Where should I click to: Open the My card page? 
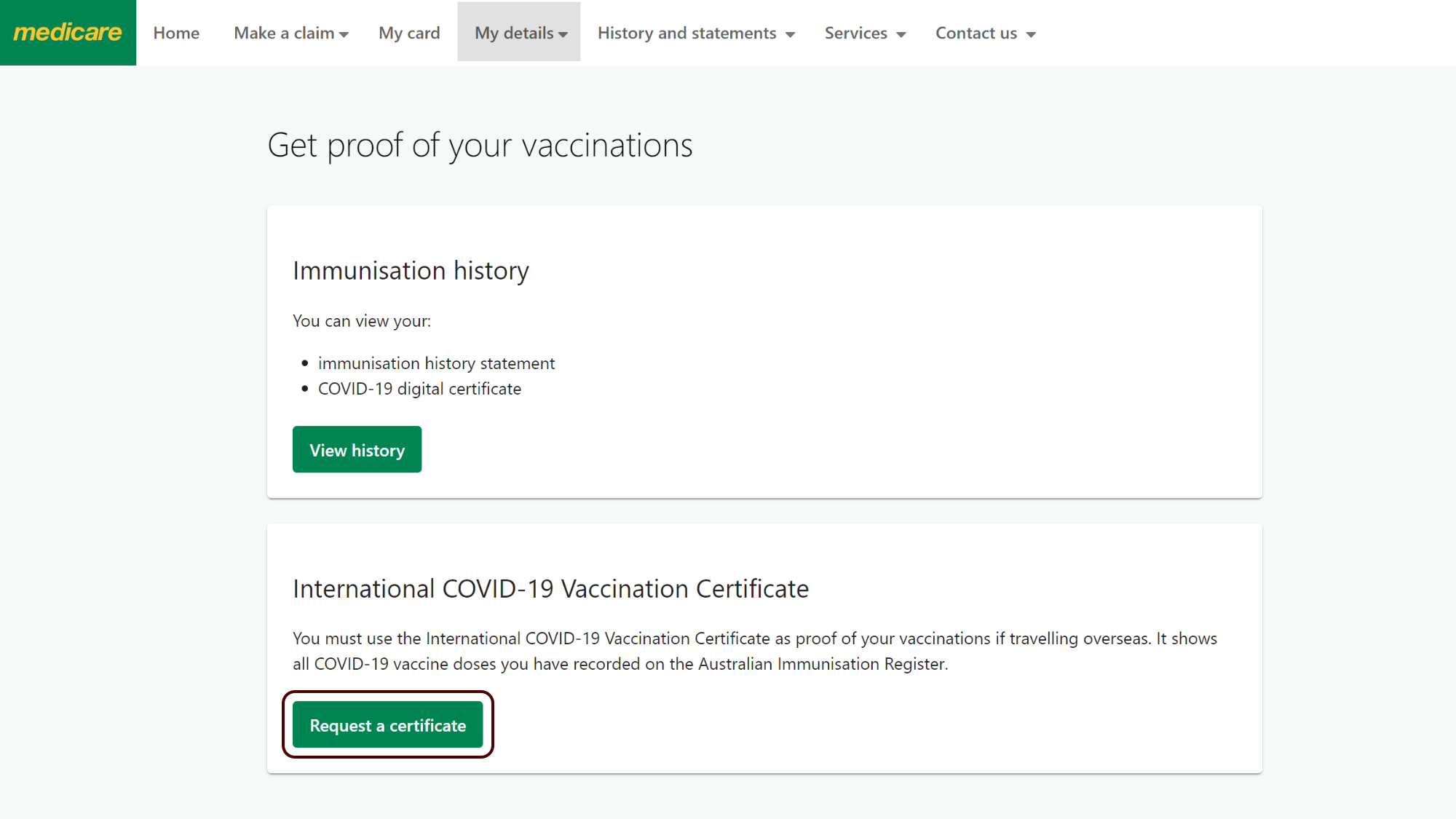coord(409,33)
